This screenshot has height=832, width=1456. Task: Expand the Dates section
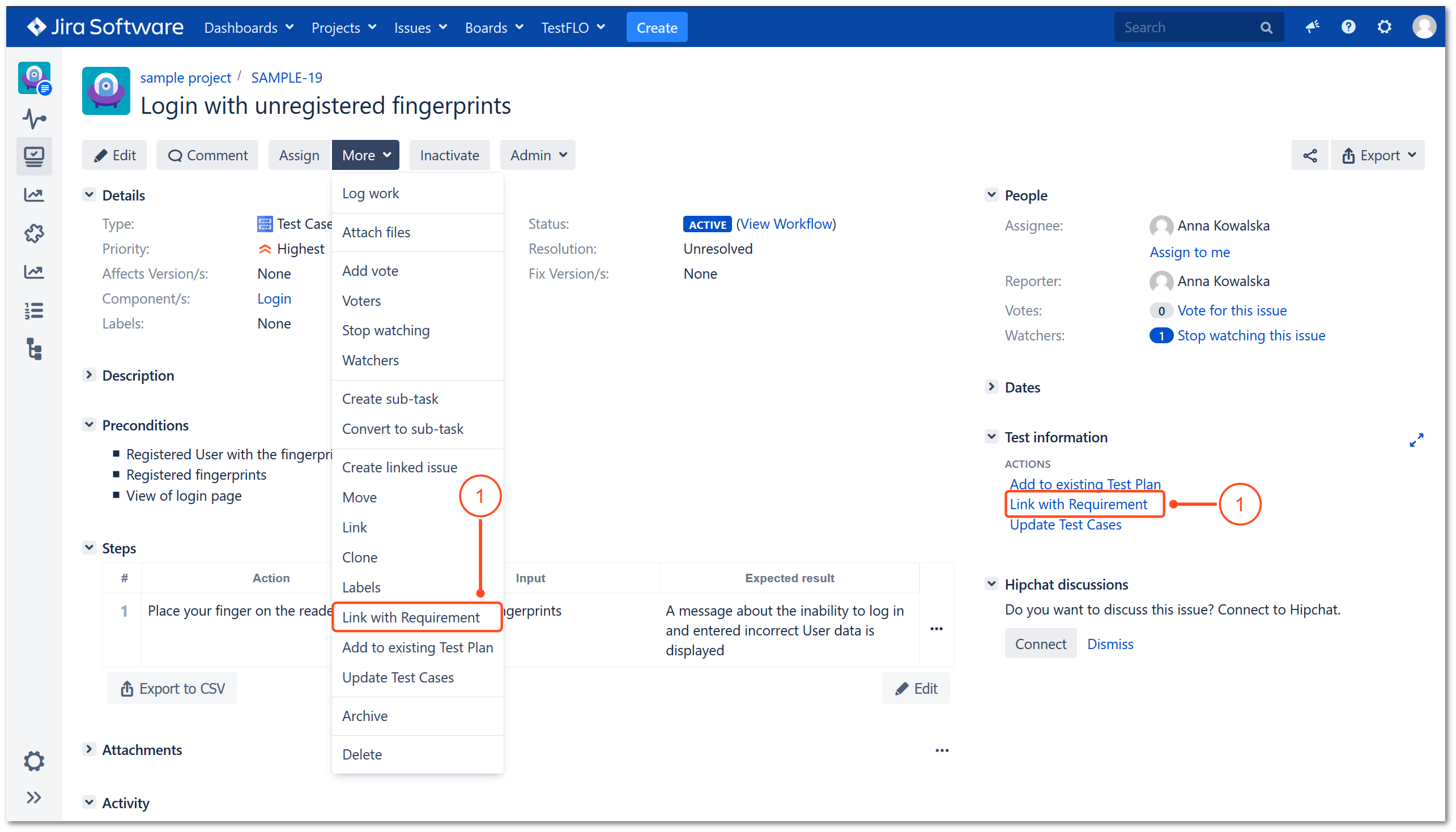coord(991,387)
